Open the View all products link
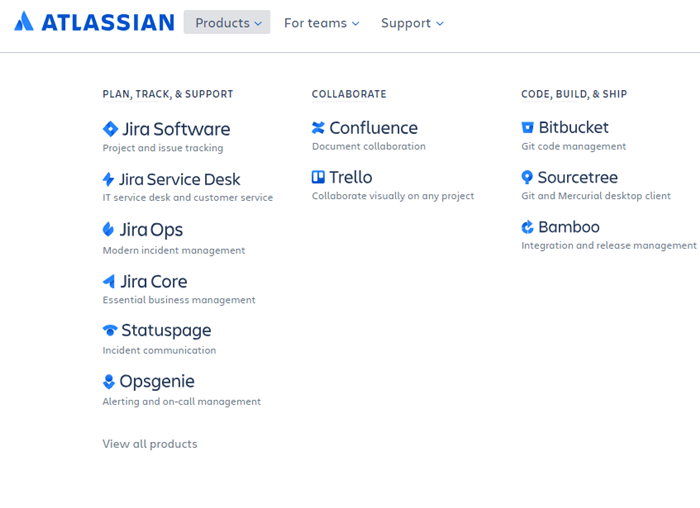This screenshot has height=508, width=700. pyautogui.click(x=150, y=444)
